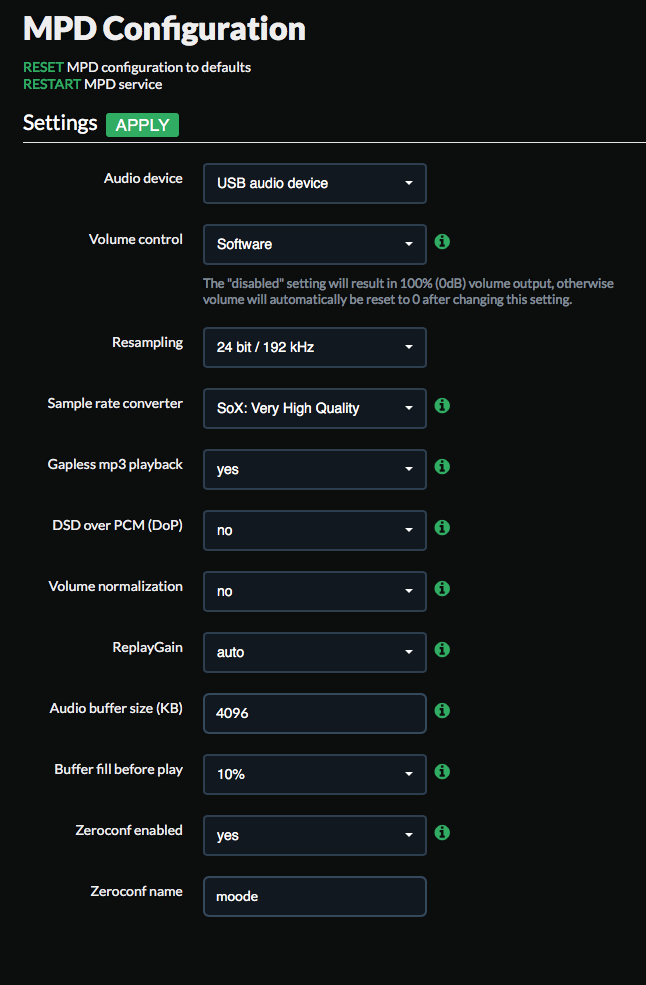Open Buffer fill before play 10% dropdown

pos(315,774)
